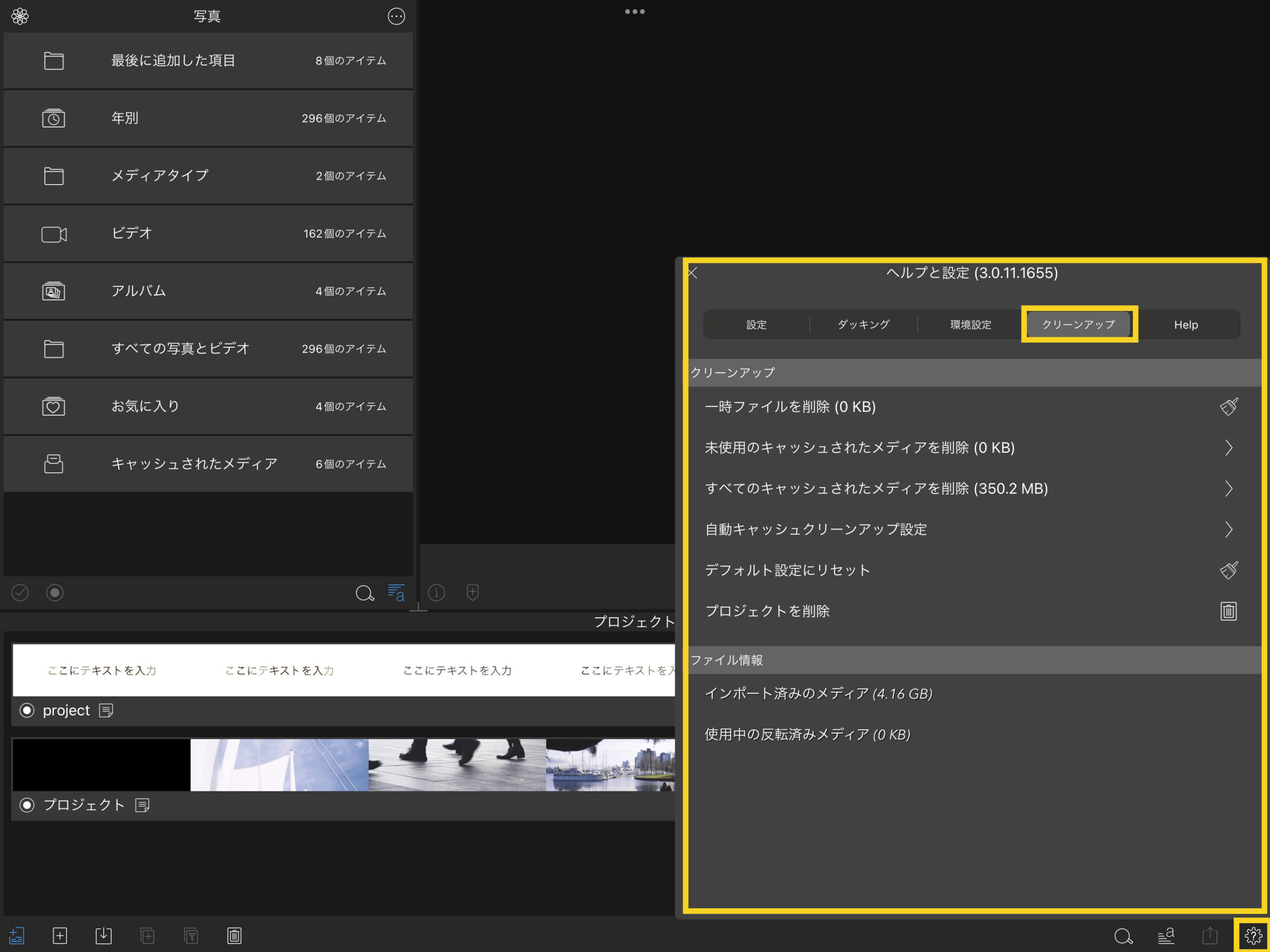Open the ビデオ collection

(x=208, y=234)
